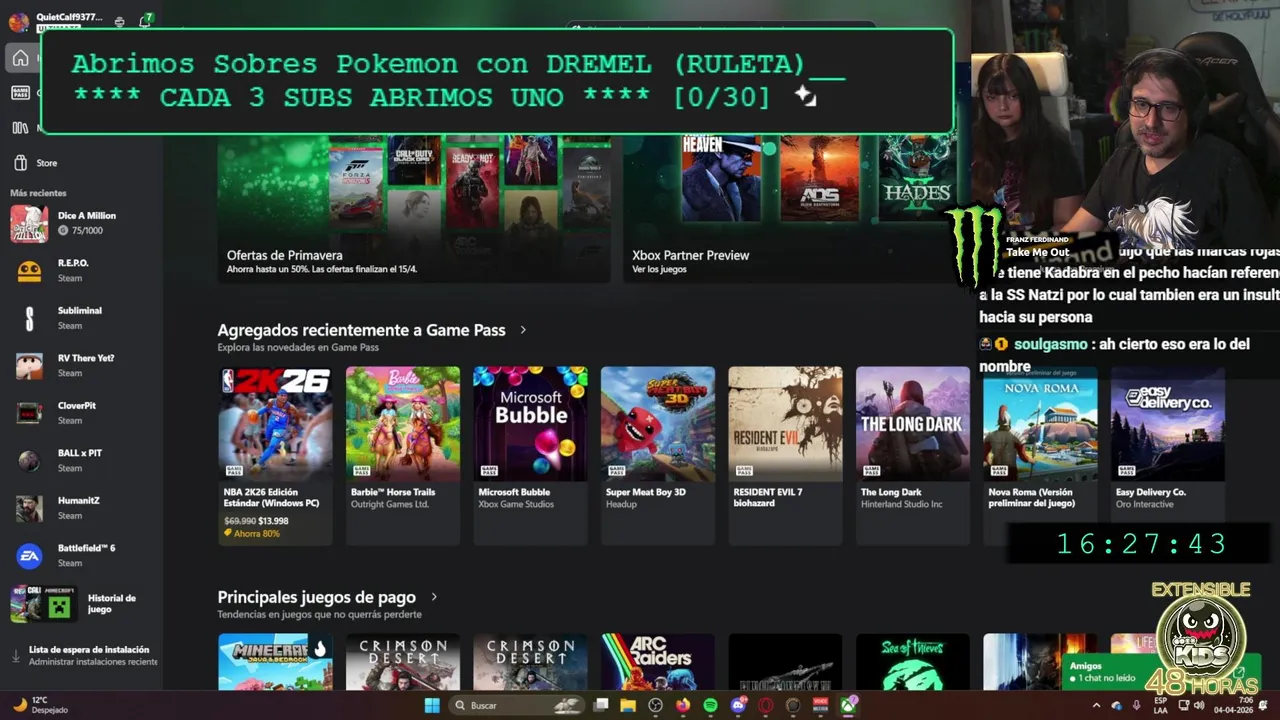
Task: Click the Ahorra 80% discount label
Action: point(252,534)
